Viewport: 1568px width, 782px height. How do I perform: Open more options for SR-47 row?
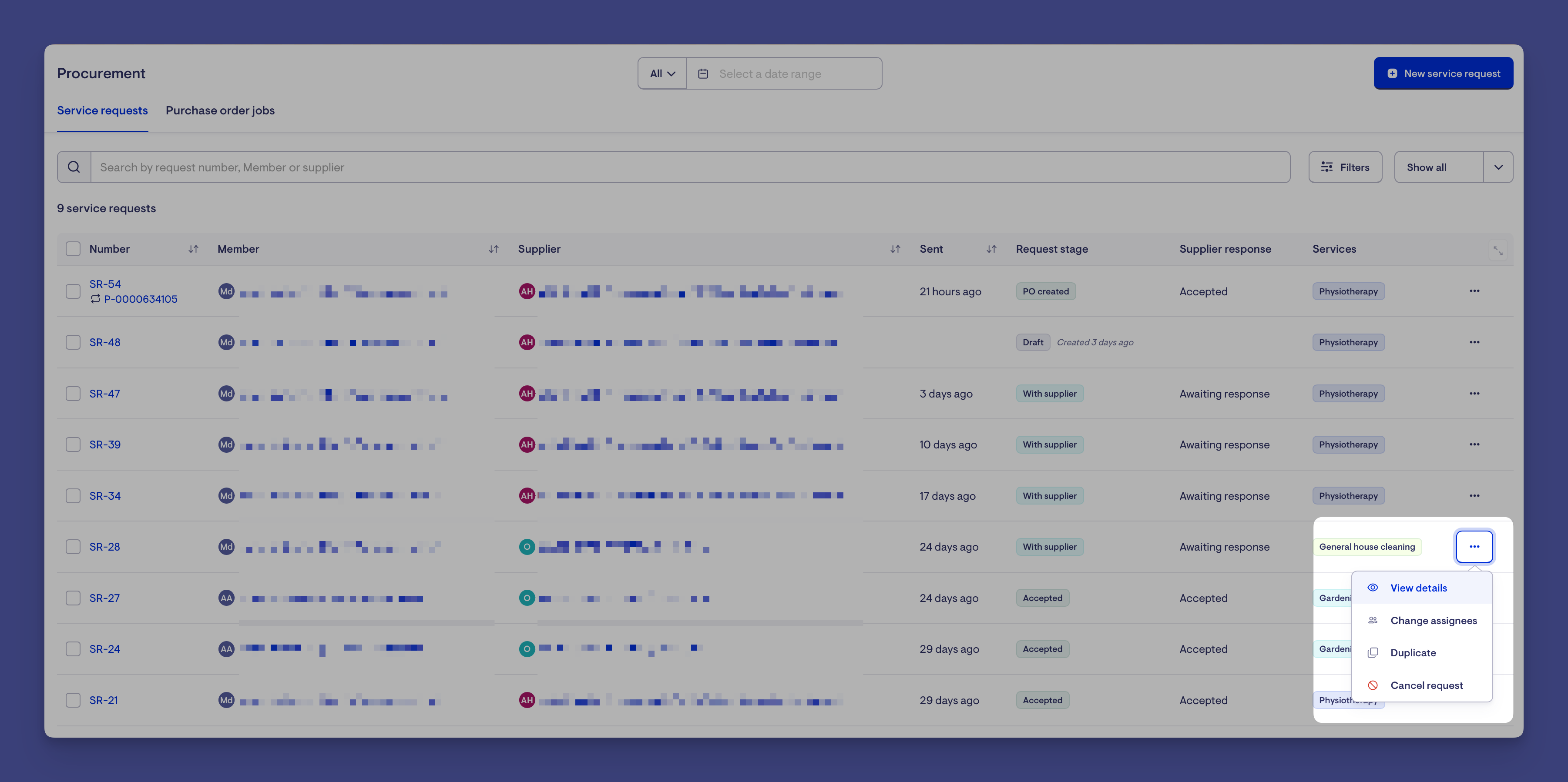coord(1474,393)
